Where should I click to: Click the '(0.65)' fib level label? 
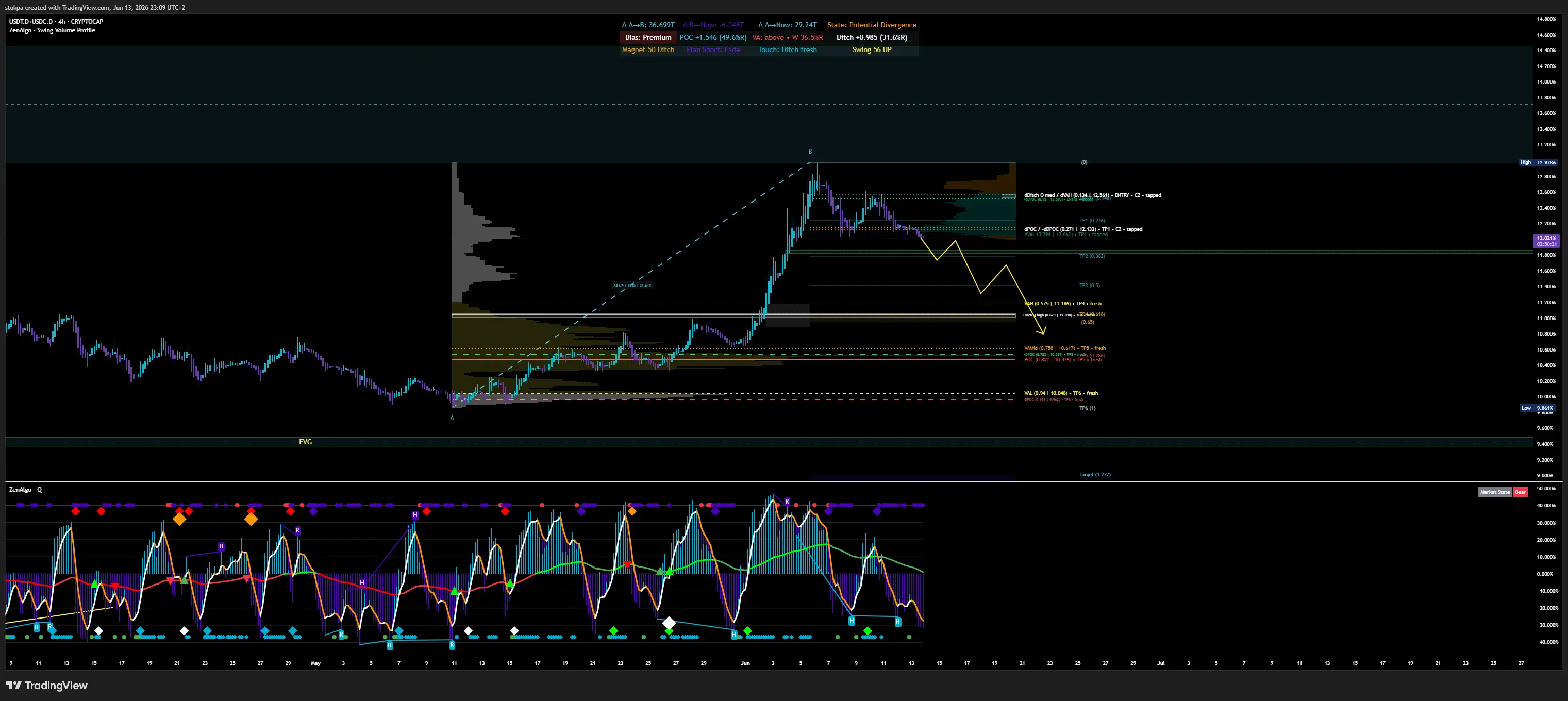point(1087,322)
